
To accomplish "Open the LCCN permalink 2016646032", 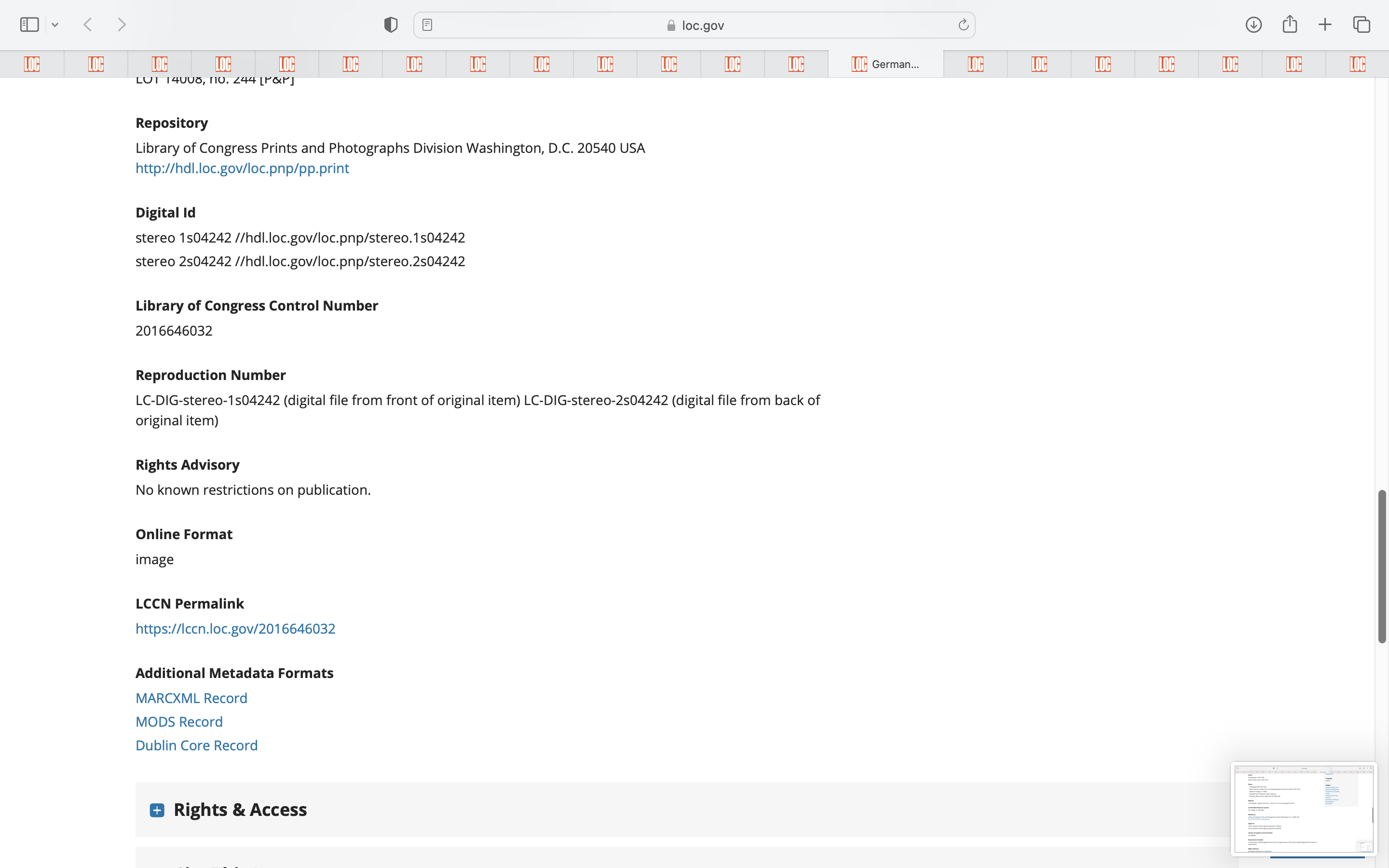I will point(235,629).
